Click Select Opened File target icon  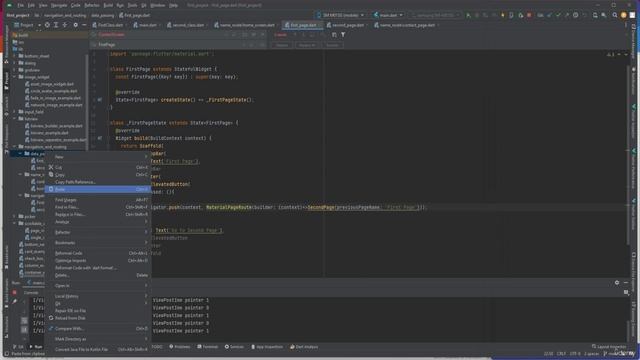[47, 25]
